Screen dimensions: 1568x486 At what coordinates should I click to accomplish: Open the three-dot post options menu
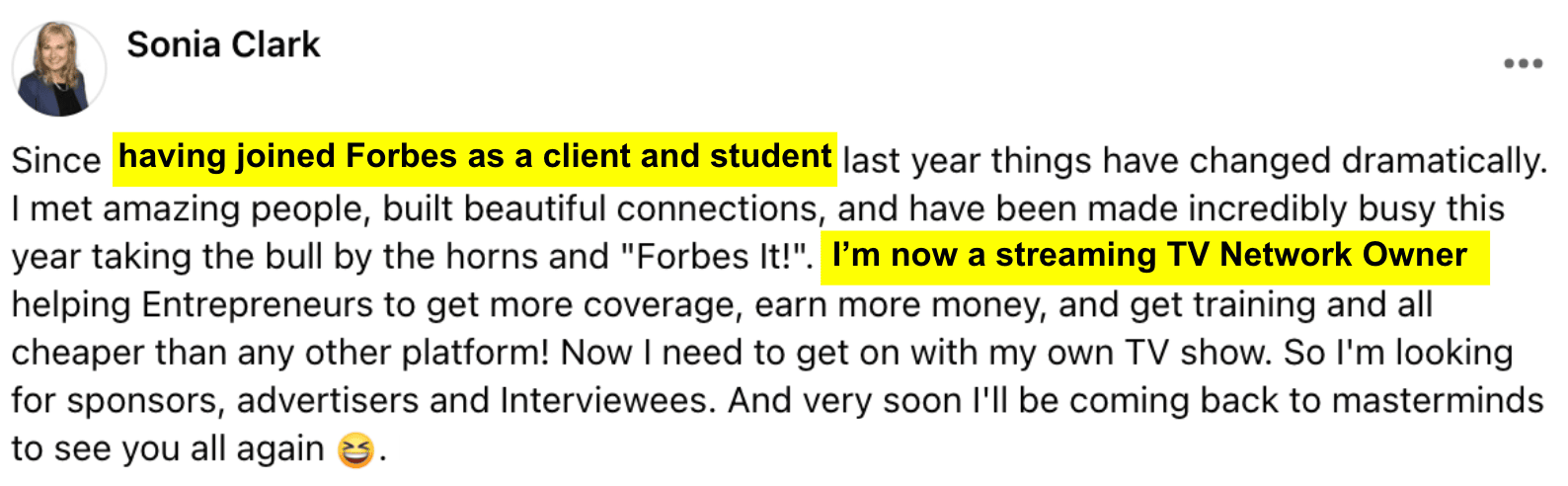(1523, 64)
